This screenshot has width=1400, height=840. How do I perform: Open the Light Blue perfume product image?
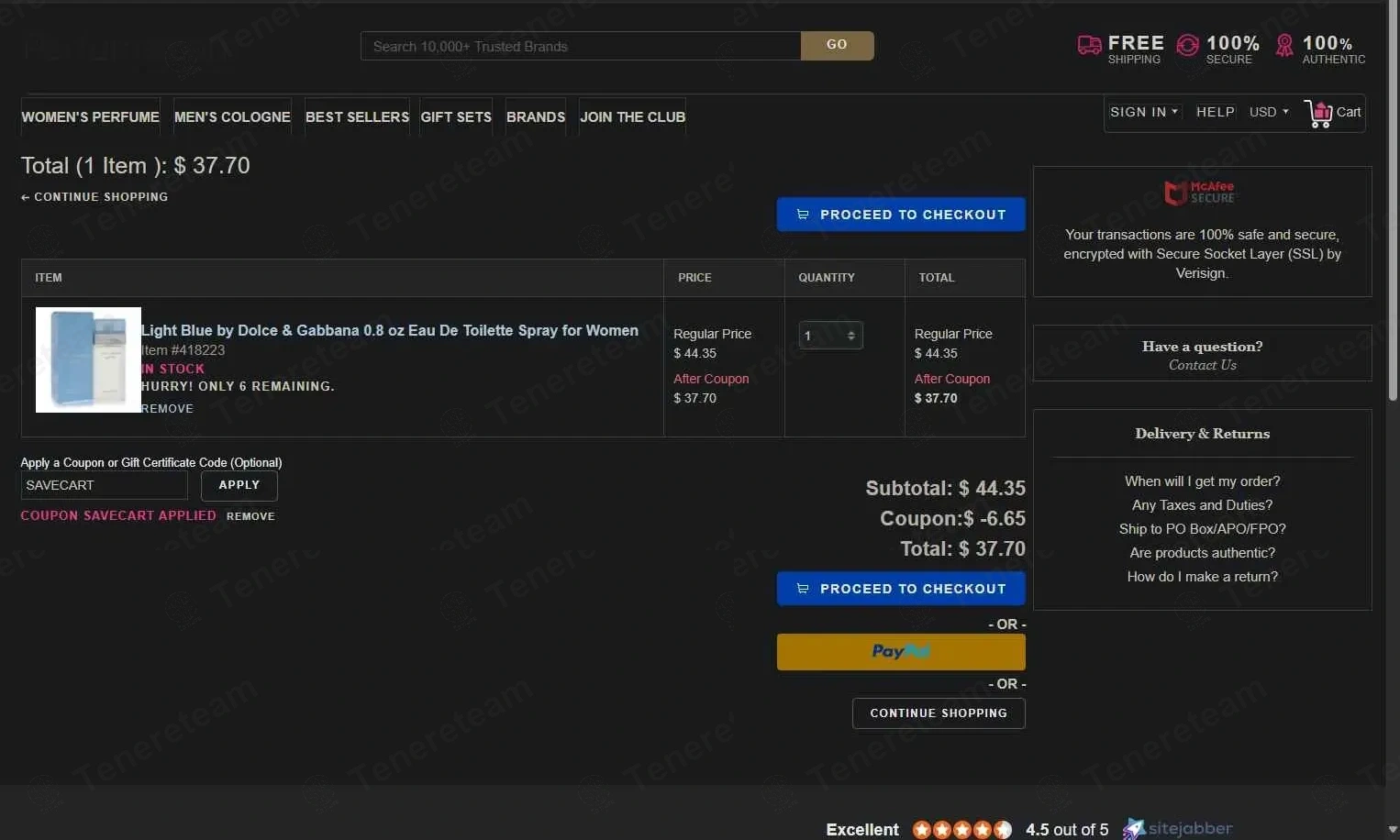pyautogui.click(x=88, y=359)
